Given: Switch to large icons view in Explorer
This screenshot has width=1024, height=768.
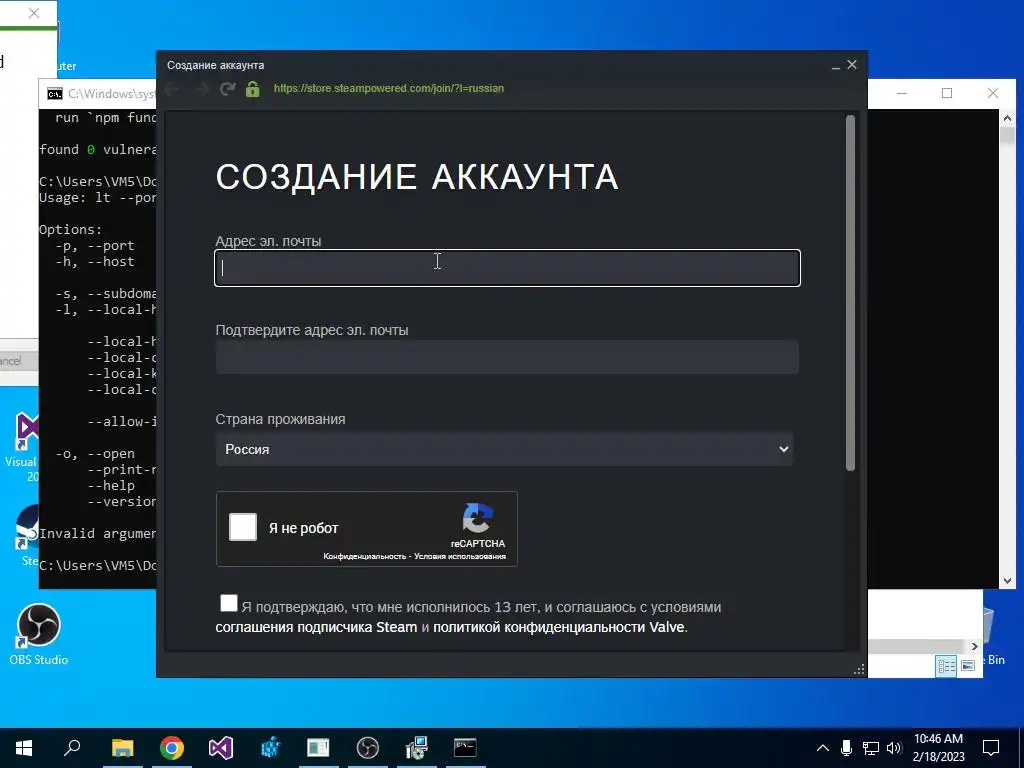Looking at the screenshot, I should click(968, 666).
